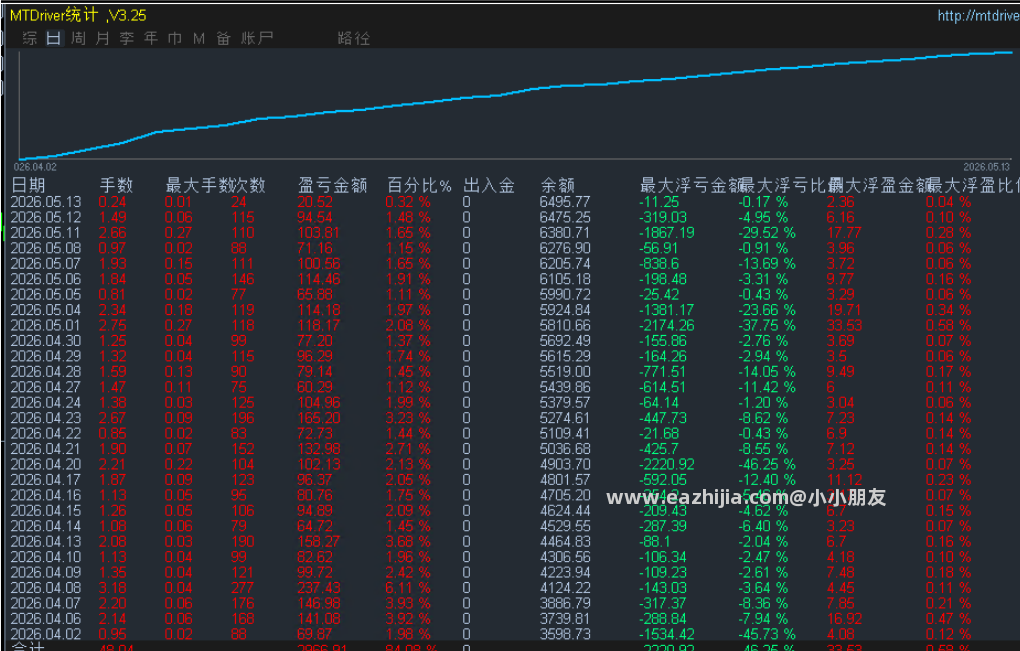Click the floating profit value 19.71
This screenshot has width=1020, height=651.
(x=844, y=310)
